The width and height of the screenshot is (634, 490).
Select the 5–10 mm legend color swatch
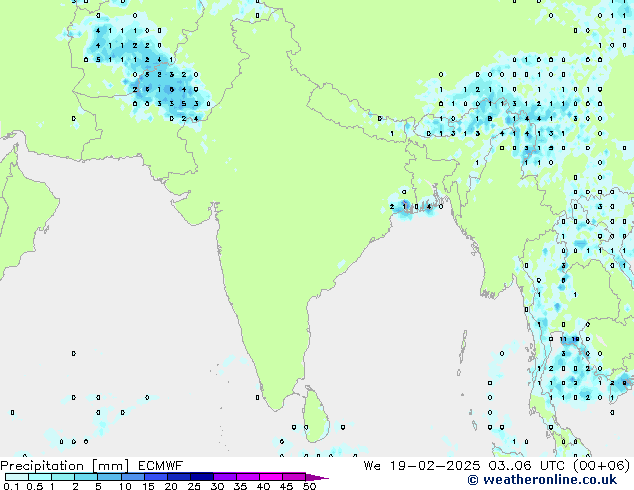click(x=110, y=477)
